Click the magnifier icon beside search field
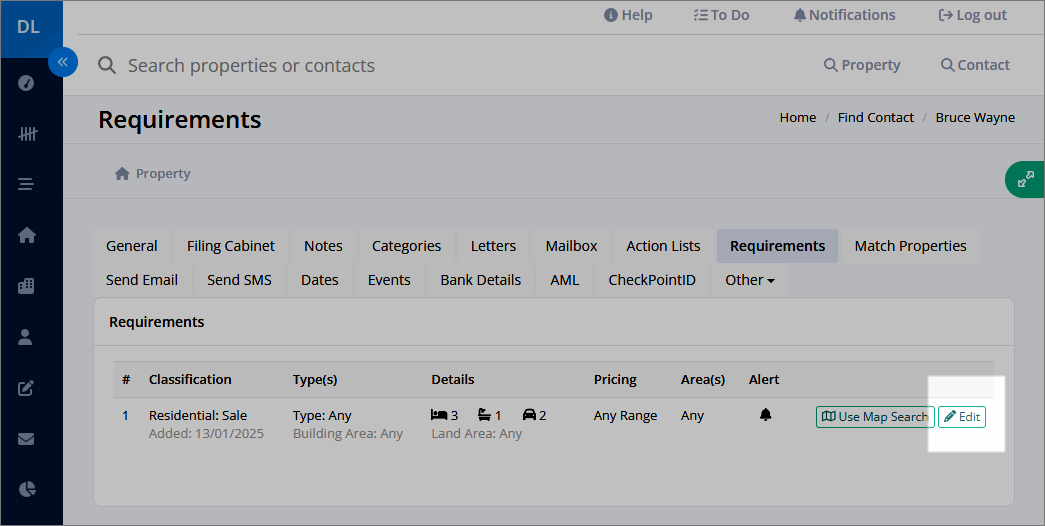This screenshot has width=1045, height=526. [107, 65]
